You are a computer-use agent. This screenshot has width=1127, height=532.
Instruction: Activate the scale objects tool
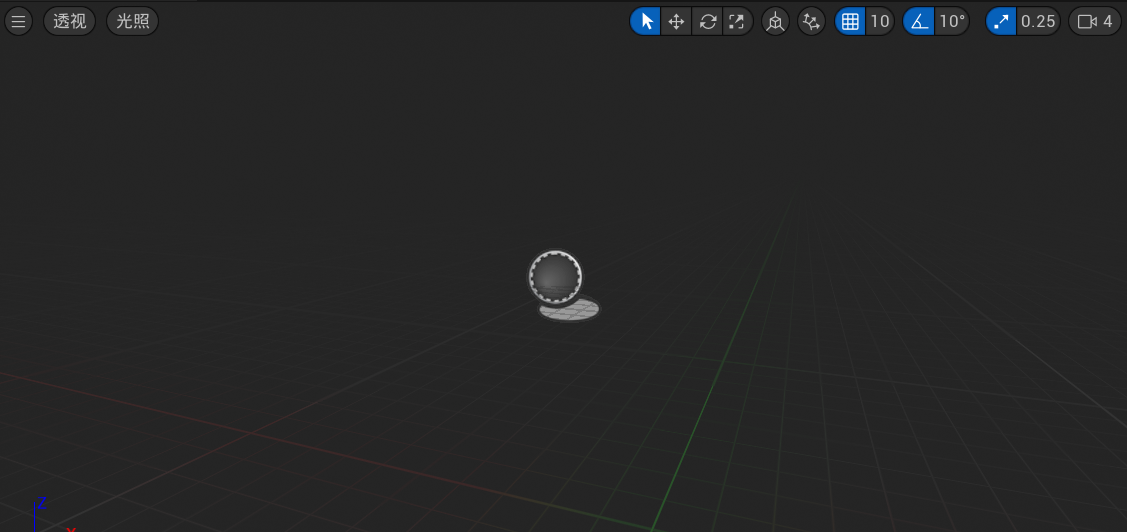click(x=737, y=22)
